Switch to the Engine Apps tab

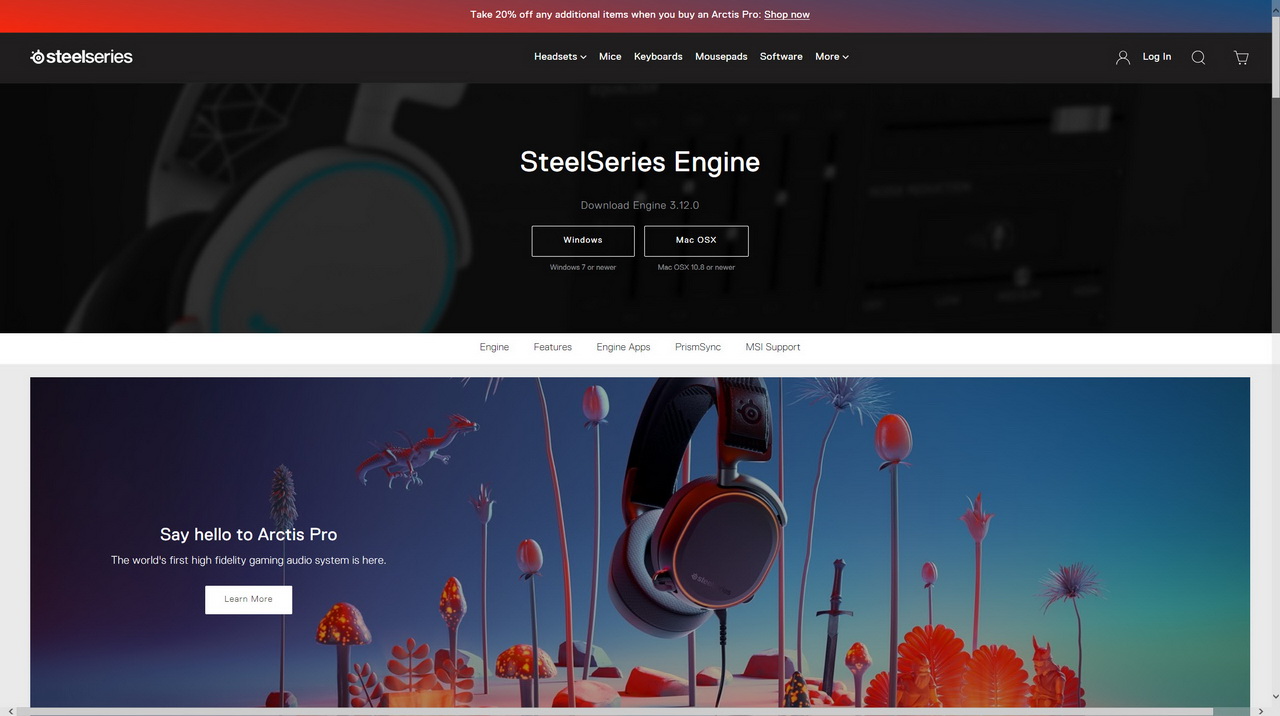[623, 347]
